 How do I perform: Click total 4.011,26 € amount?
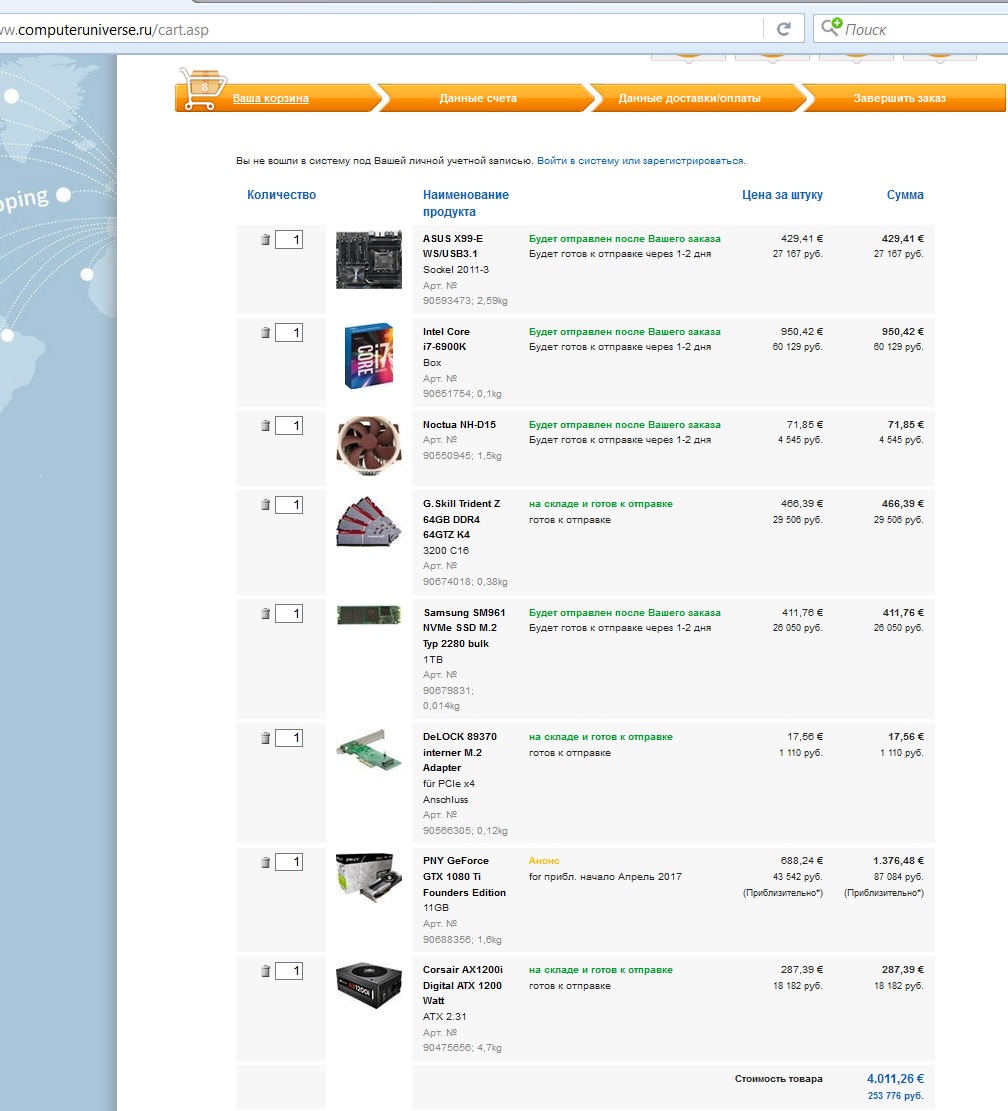(x=895, y=1078)
